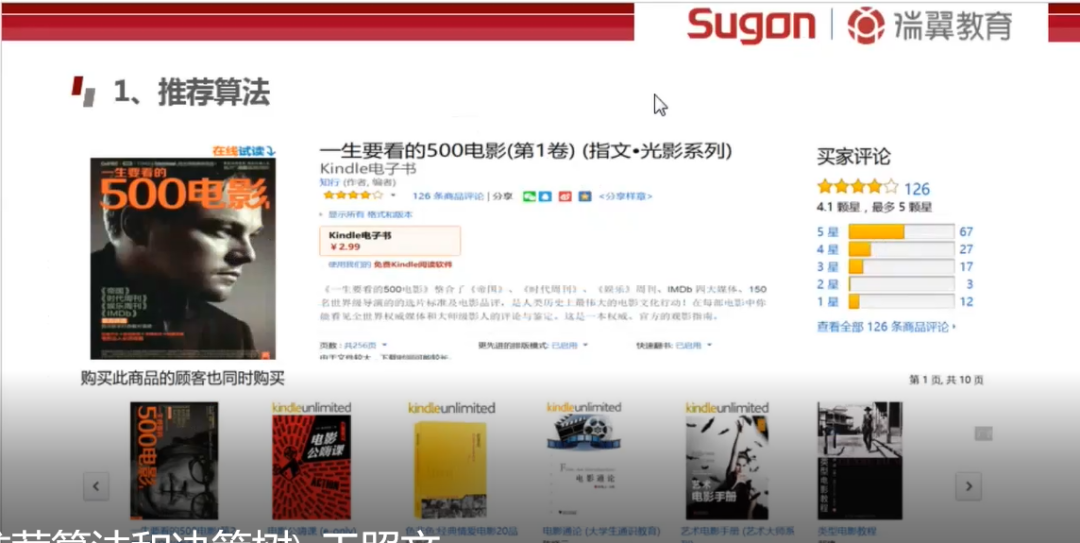
Task: Share the book via WeChat icon
Action: coord(529,196)
